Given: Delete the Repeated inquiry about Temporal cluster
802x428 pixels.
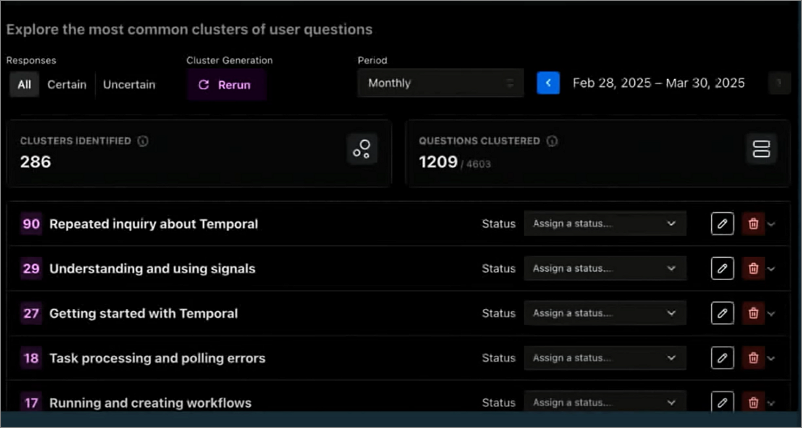Looking at the screenshot, I should coord(753,224).
